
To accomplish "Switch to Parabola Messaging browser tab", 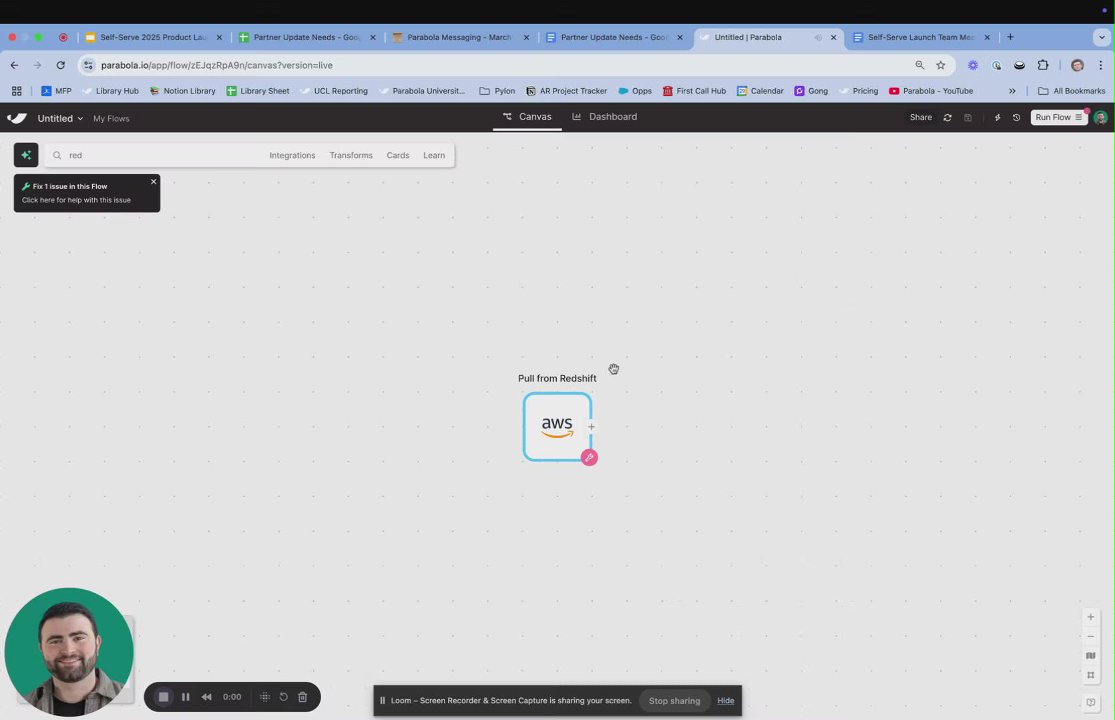I will click(x=459, y=37).
